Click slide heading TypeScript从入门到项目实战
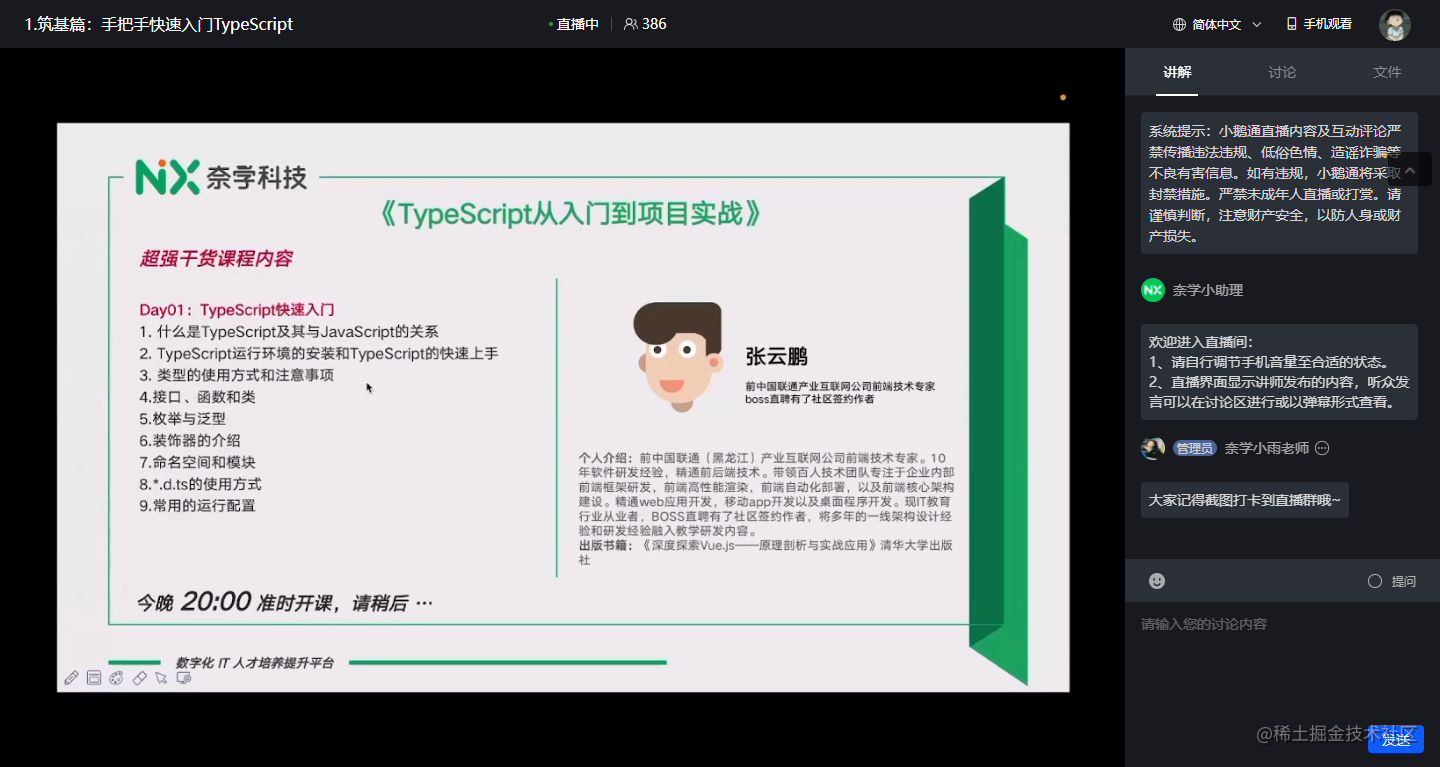The image size is (1440, 767). 572,213
